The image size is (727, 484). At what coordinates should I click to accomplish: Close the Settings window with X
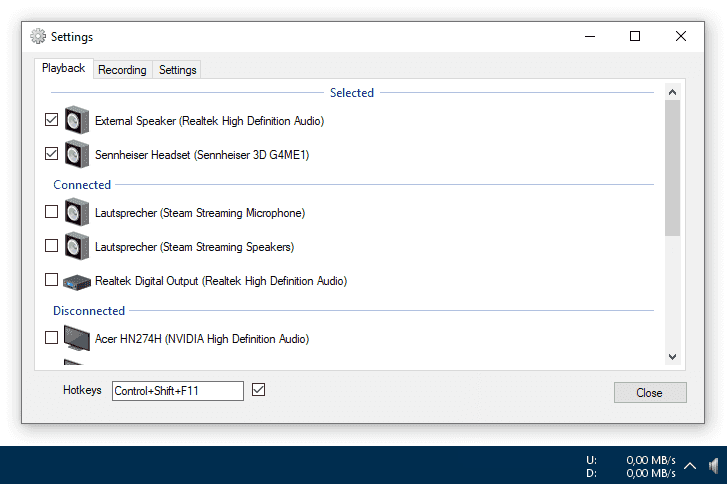pos(681,36)
